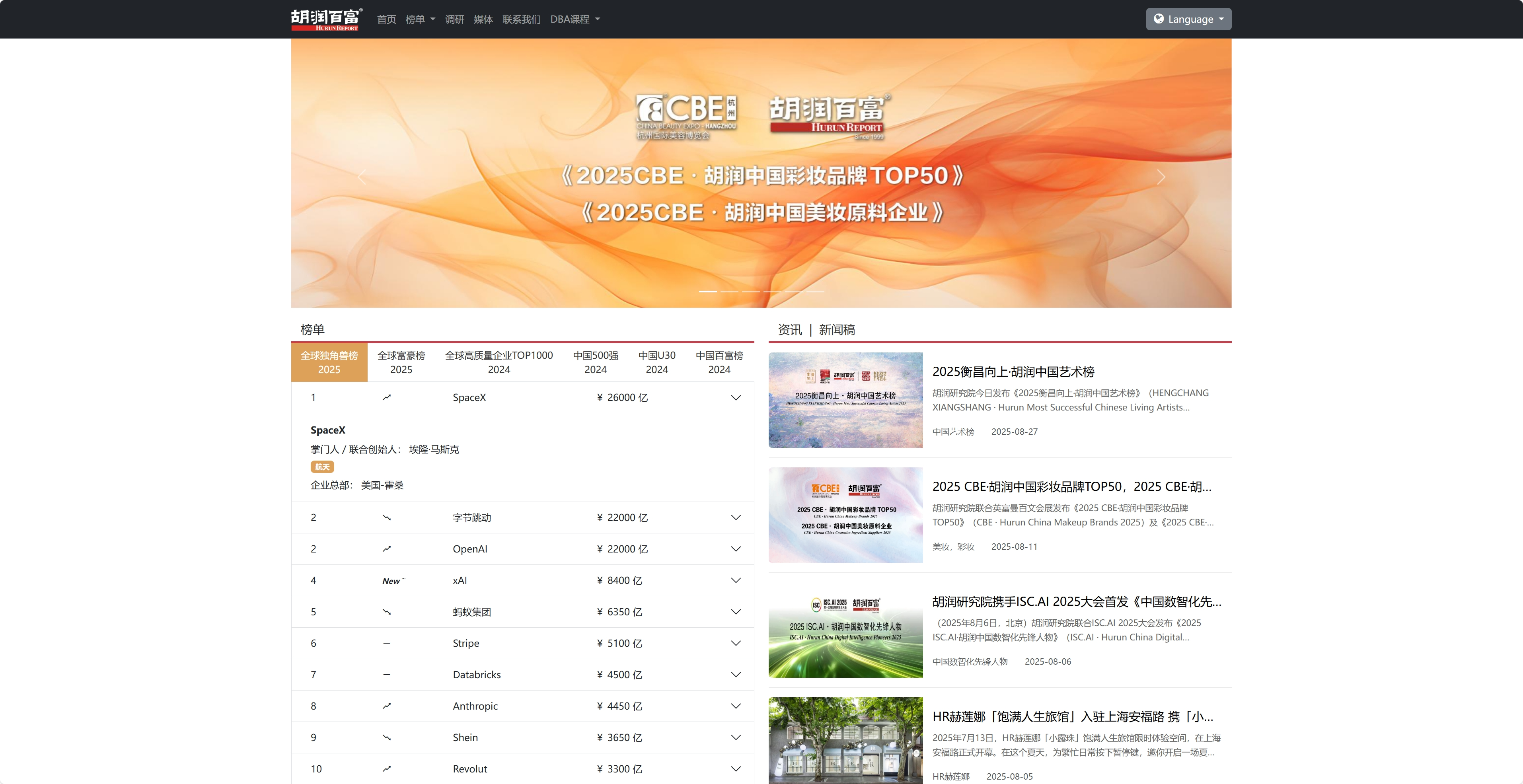Open the ISC.AI 数智化先锋人物 article thumbnail

(x=845, y=630)
